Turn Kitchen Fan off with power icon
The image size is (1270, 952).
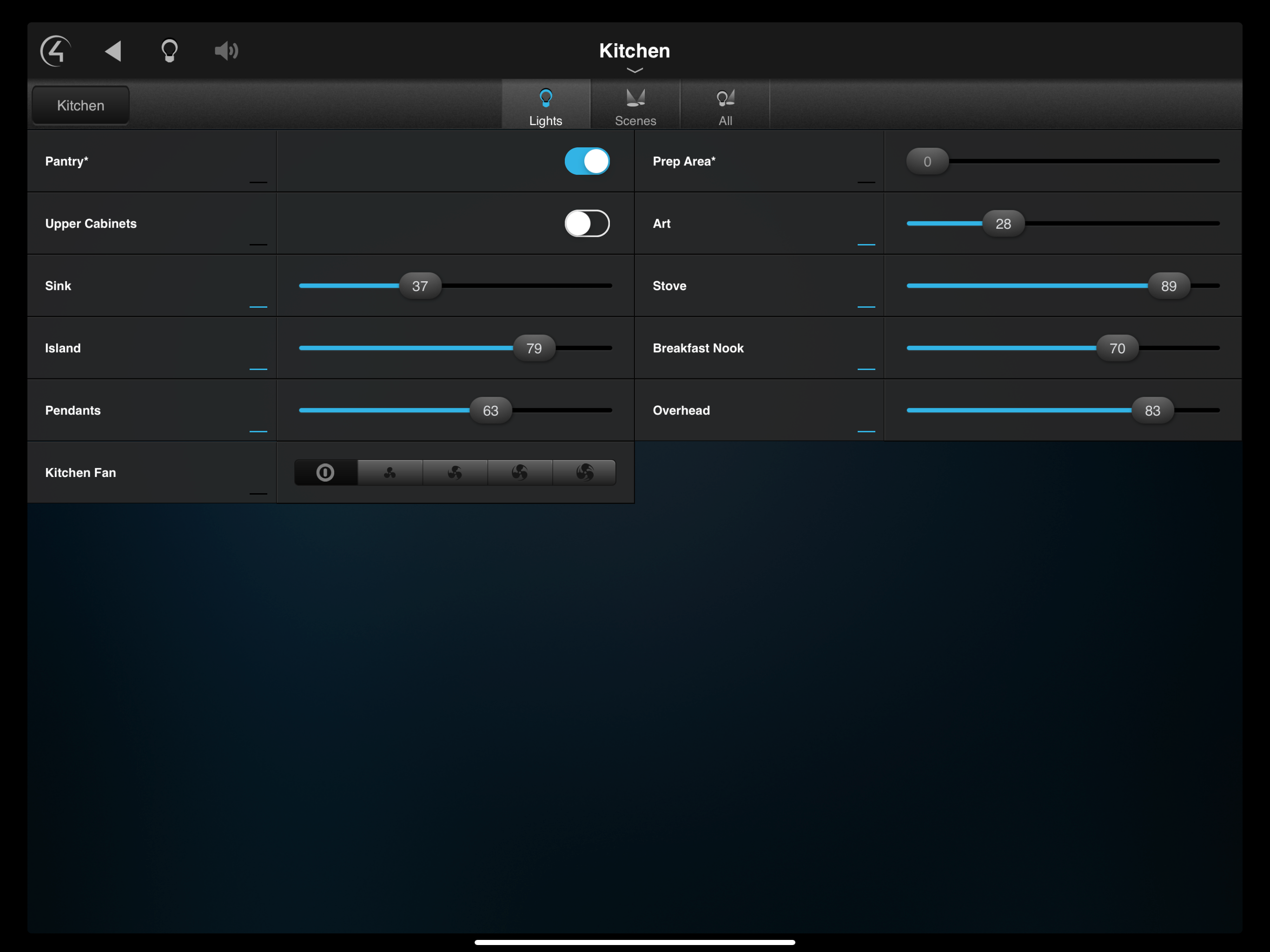tap(325, 473)
